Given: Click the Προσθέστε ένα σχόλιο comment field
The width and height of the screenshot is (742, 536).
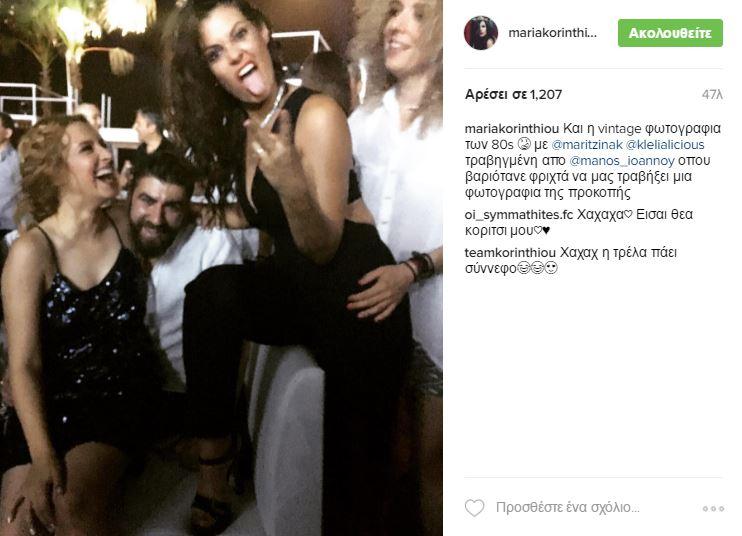Looking at the screenshot, I should 567,508.
